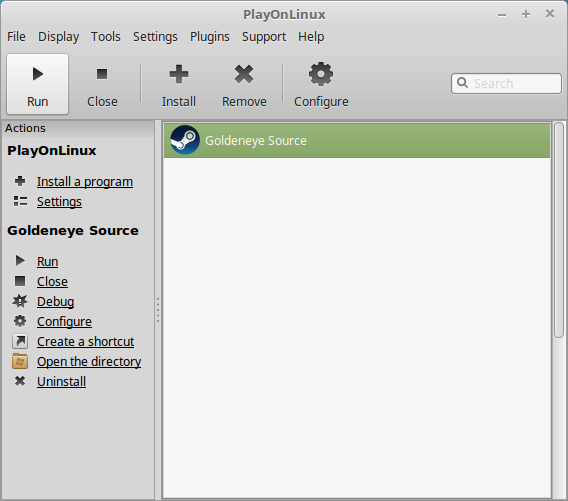Open the Settings menu in menu bar
This screenshot has width=568, height=501.
click(155, 37)
